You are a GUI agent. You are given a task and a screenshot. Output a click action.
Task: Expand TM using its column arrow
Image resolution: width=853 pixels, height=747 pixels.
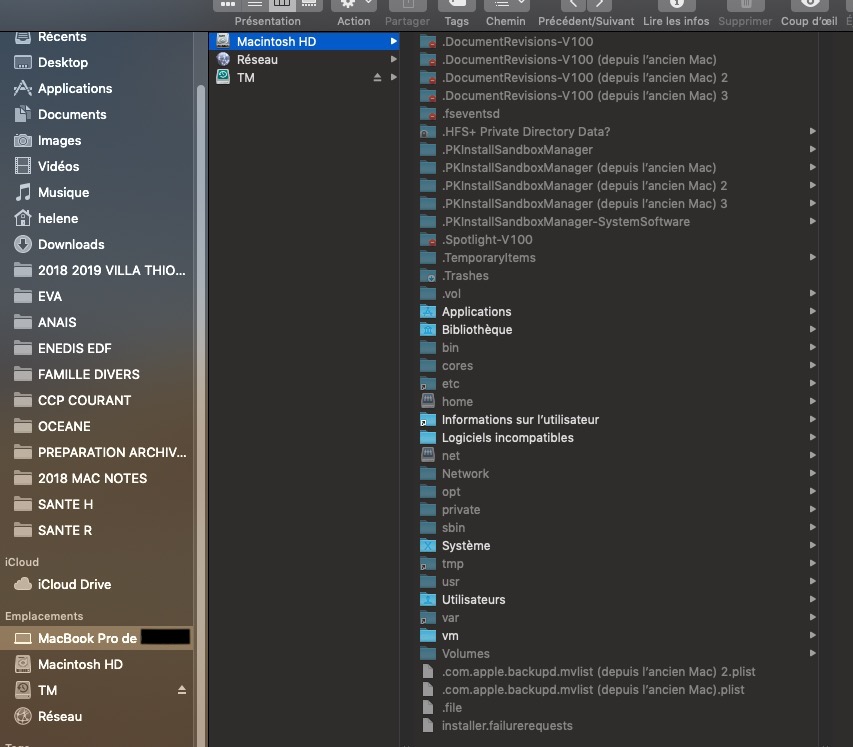coord(393,77)
